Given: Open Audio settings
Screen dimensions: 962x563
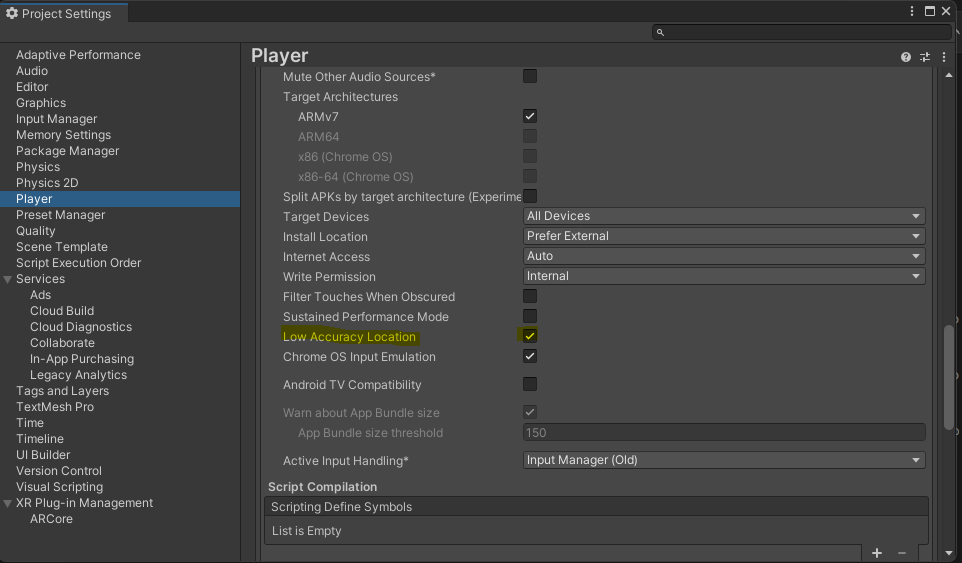Looking at the screenshot, I should 32,71.
